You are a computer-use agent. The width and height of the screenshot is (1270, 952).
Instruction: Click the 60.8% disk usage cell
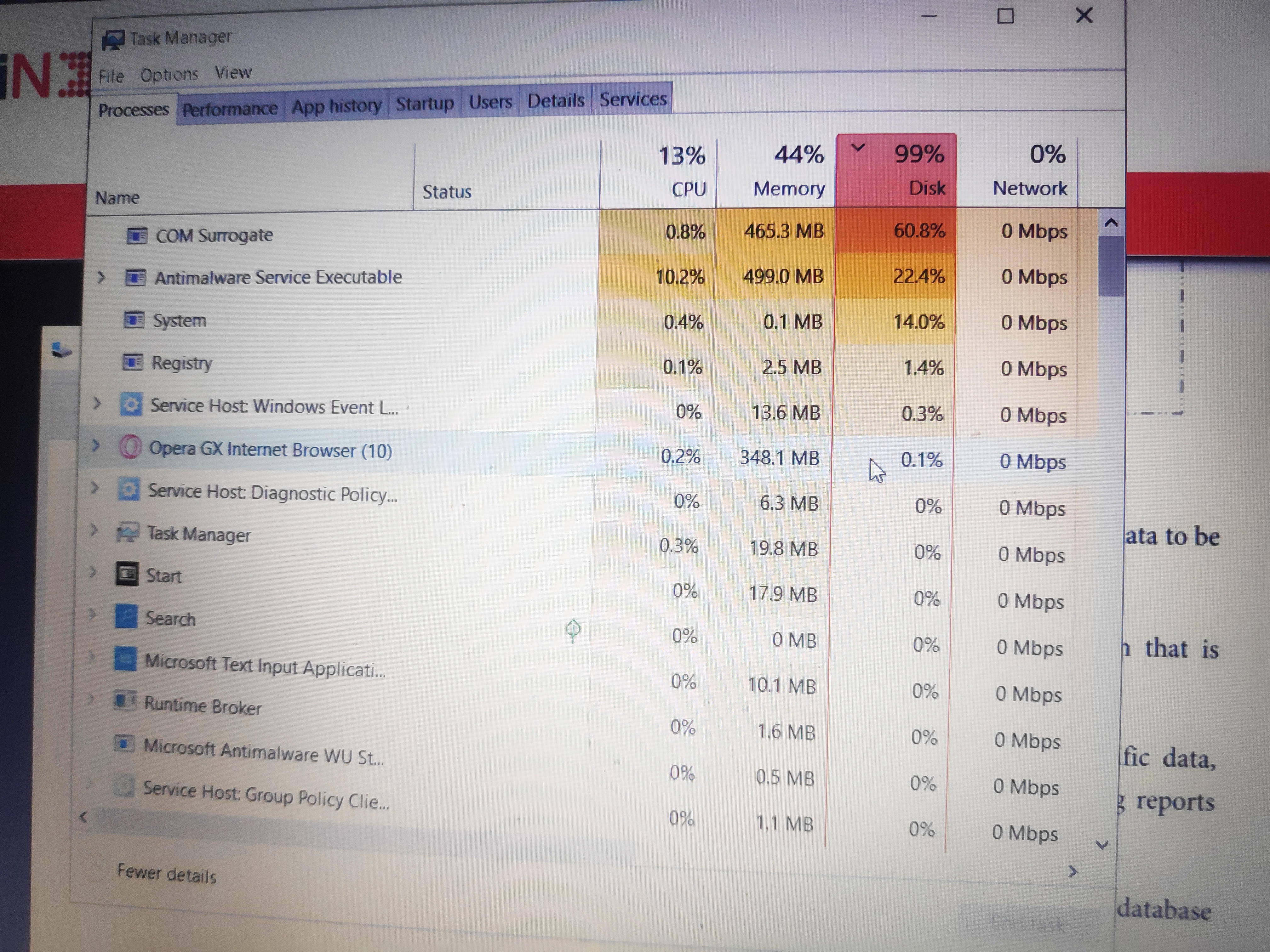tap(896, 231)
